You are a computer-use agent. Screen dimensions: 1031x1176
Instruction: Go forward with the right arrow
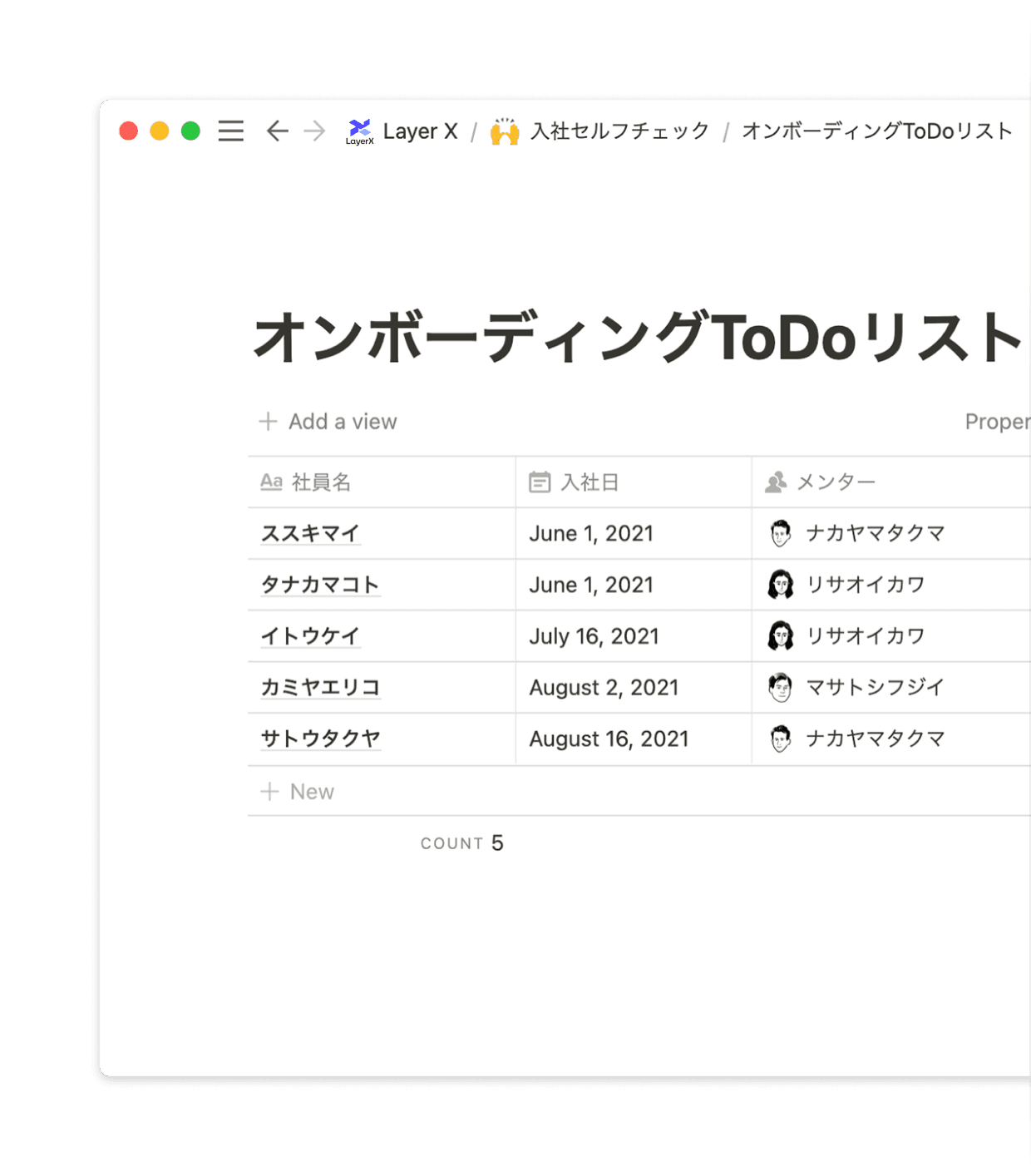(x=314, y=131)
